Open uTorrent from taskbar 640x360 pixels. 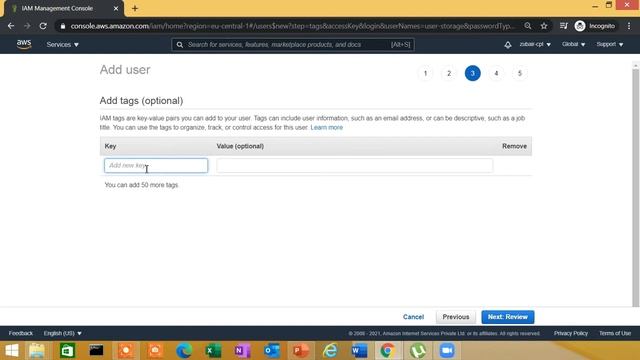coord(418,351)
